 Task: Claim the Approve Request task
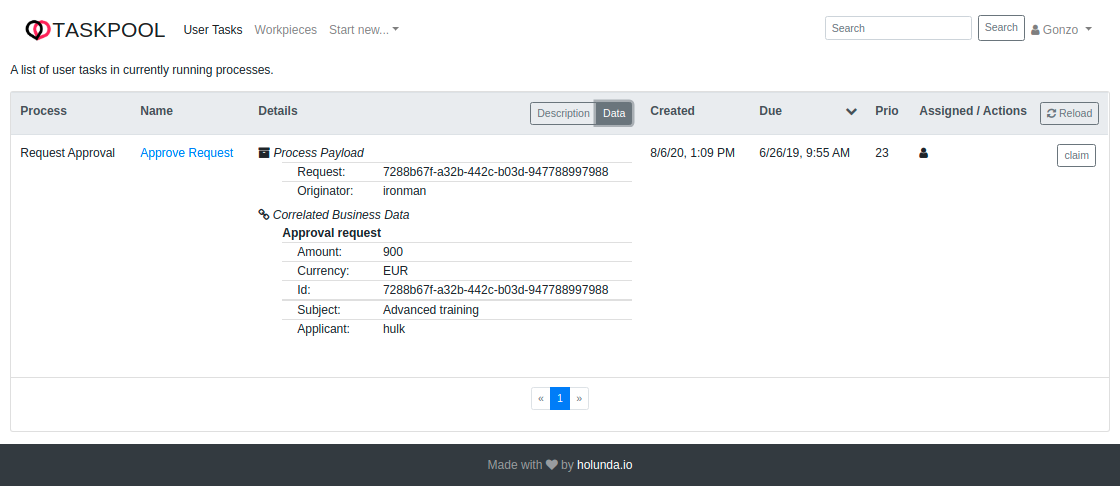[x=1076, y=155]
